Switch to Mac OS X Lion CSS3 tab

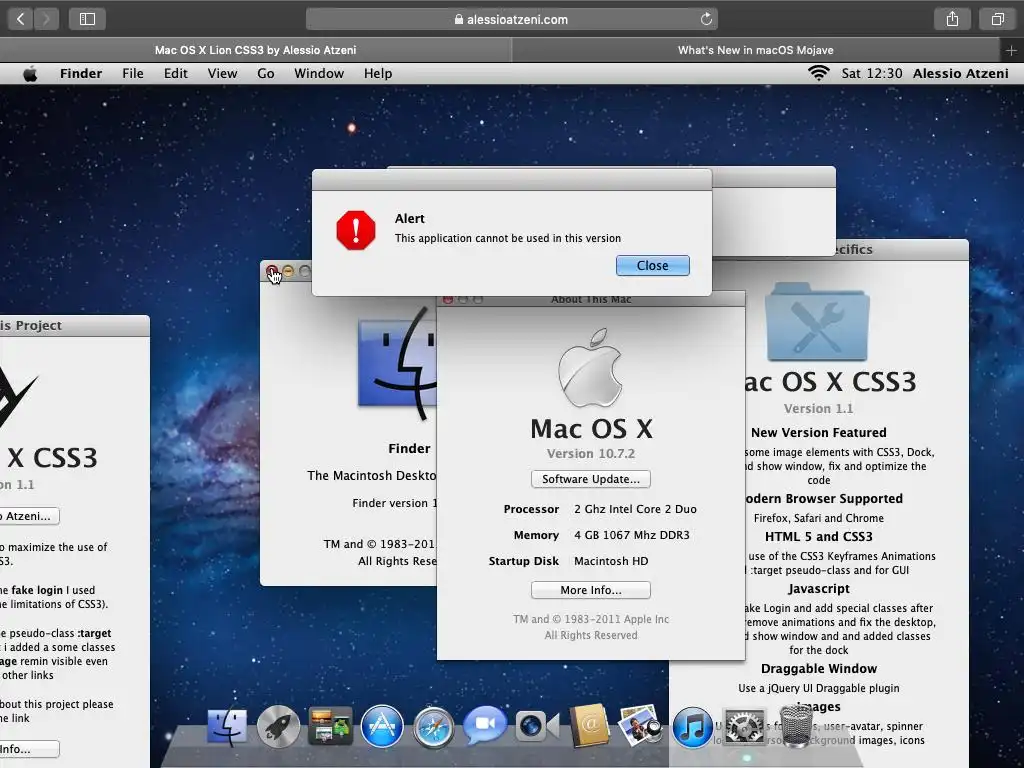(x=255, y=50)
